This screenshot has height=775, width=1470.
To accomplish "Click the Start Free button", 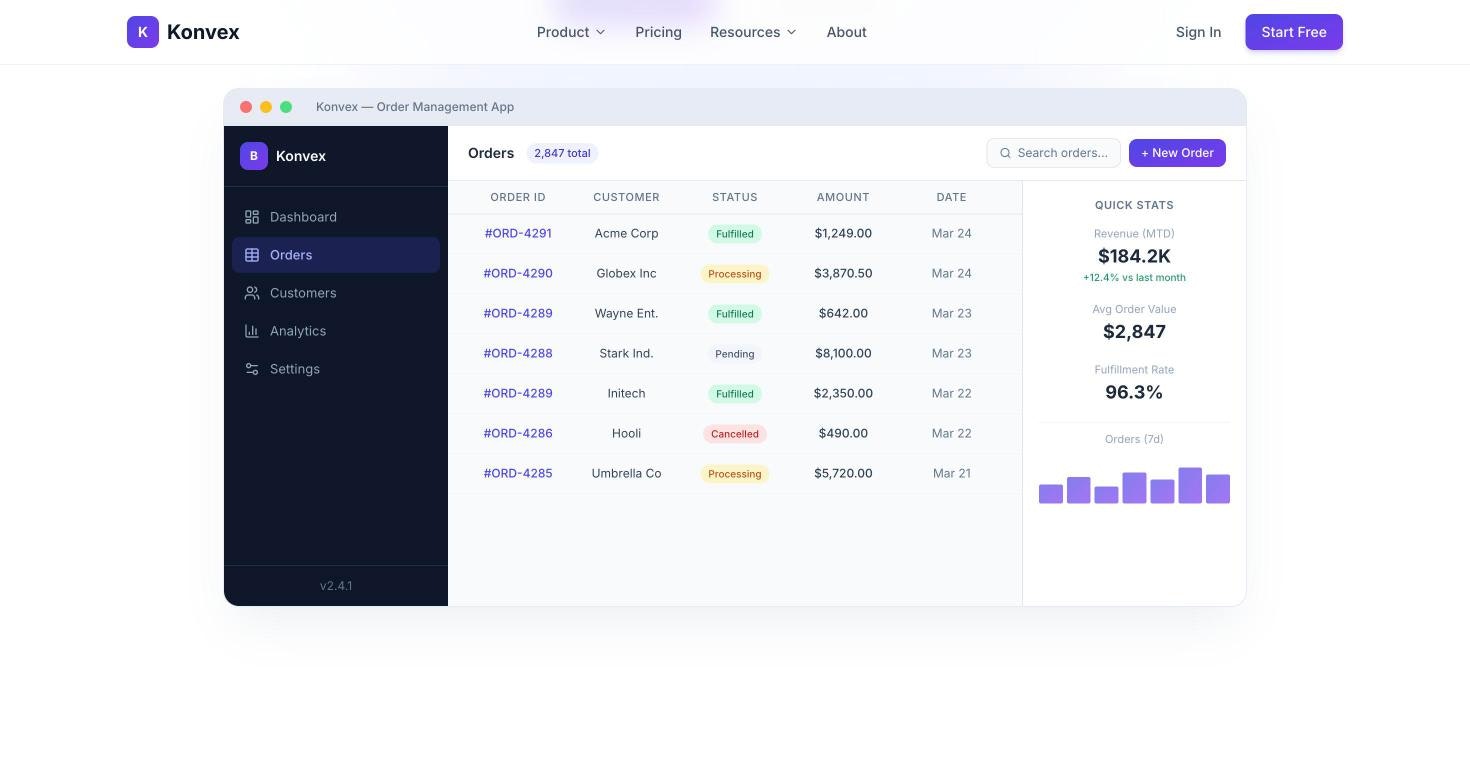I will click(x=1294, y=32).
